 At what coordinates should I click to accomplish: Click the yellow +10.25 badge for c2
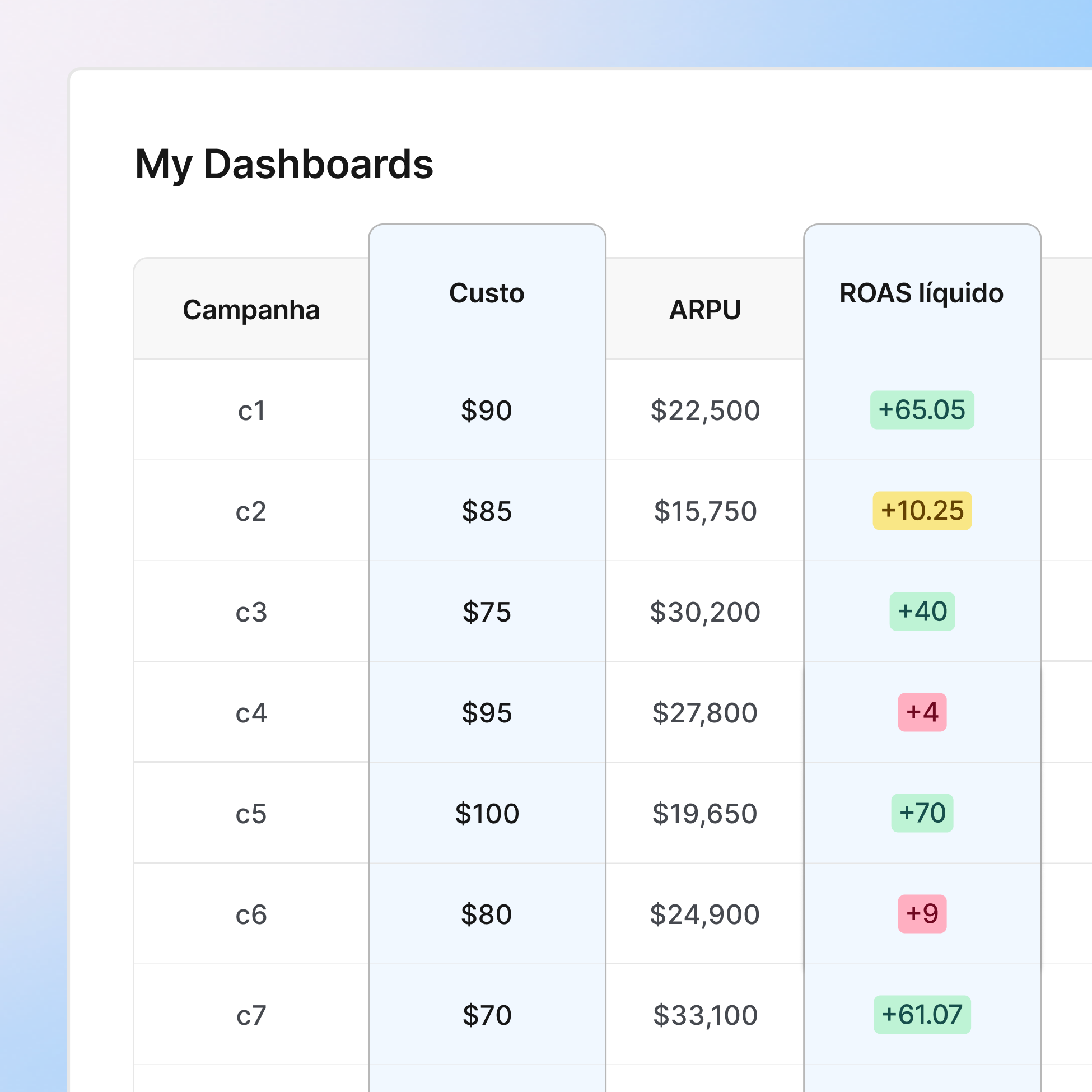[x=921, y=511]
